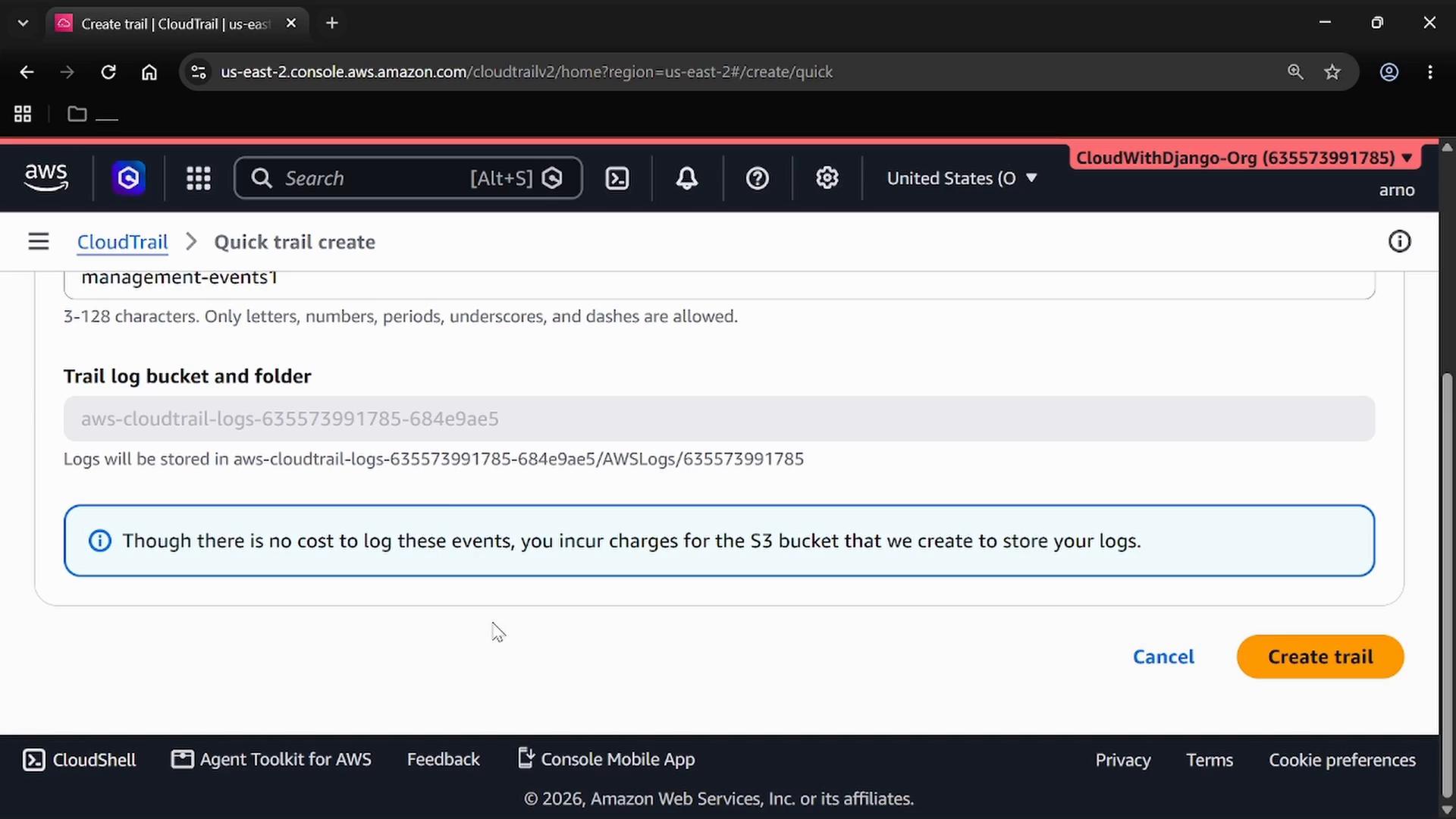Select the Create trail browser tab
Image resolution: width=1456 pixels, height=819 pixels.
pyautogui.click(x=176, y=24)
